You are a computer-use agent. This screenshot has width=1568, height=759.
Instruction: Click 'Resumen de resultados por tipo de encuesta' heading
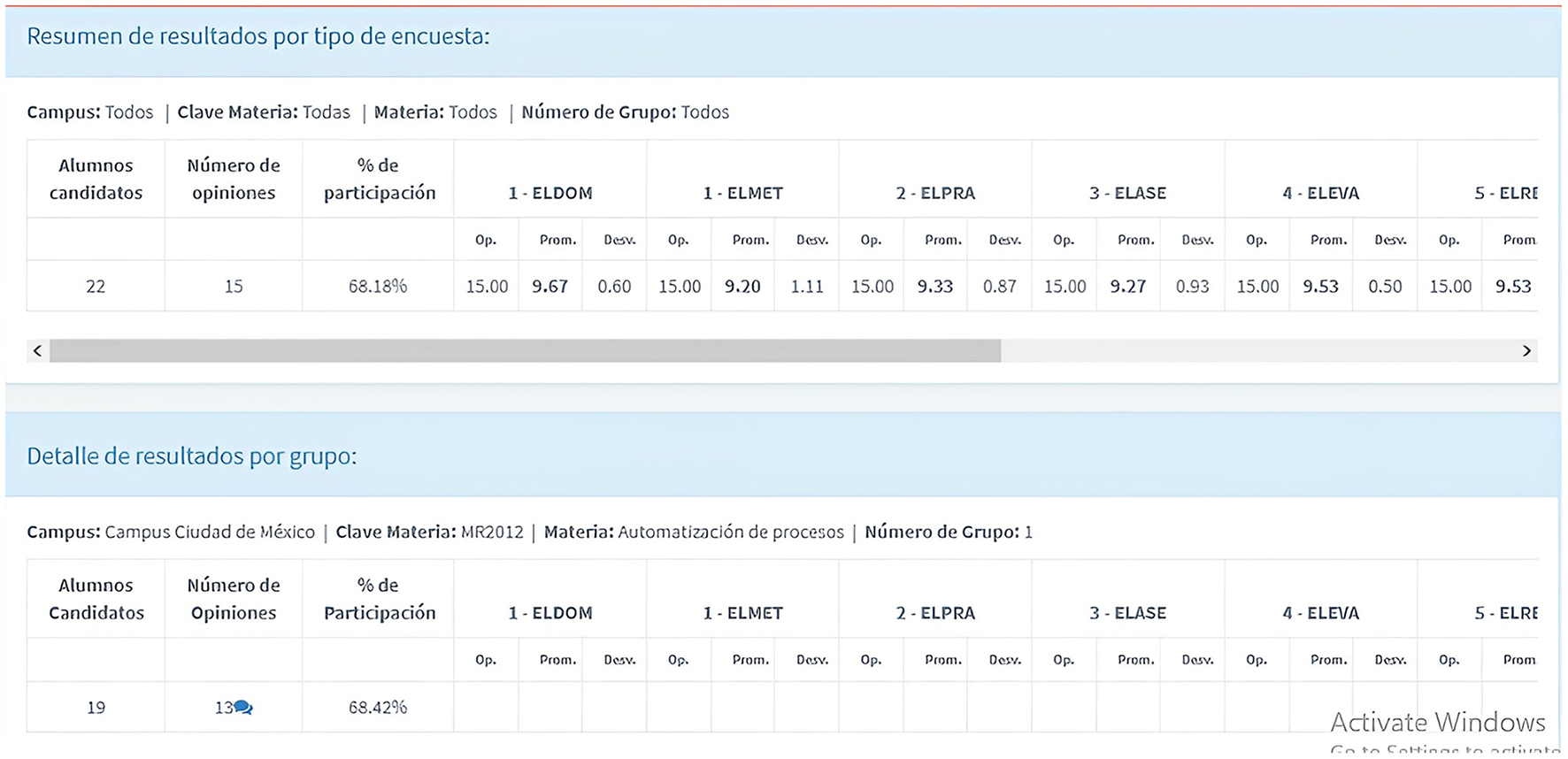(257, 36)
